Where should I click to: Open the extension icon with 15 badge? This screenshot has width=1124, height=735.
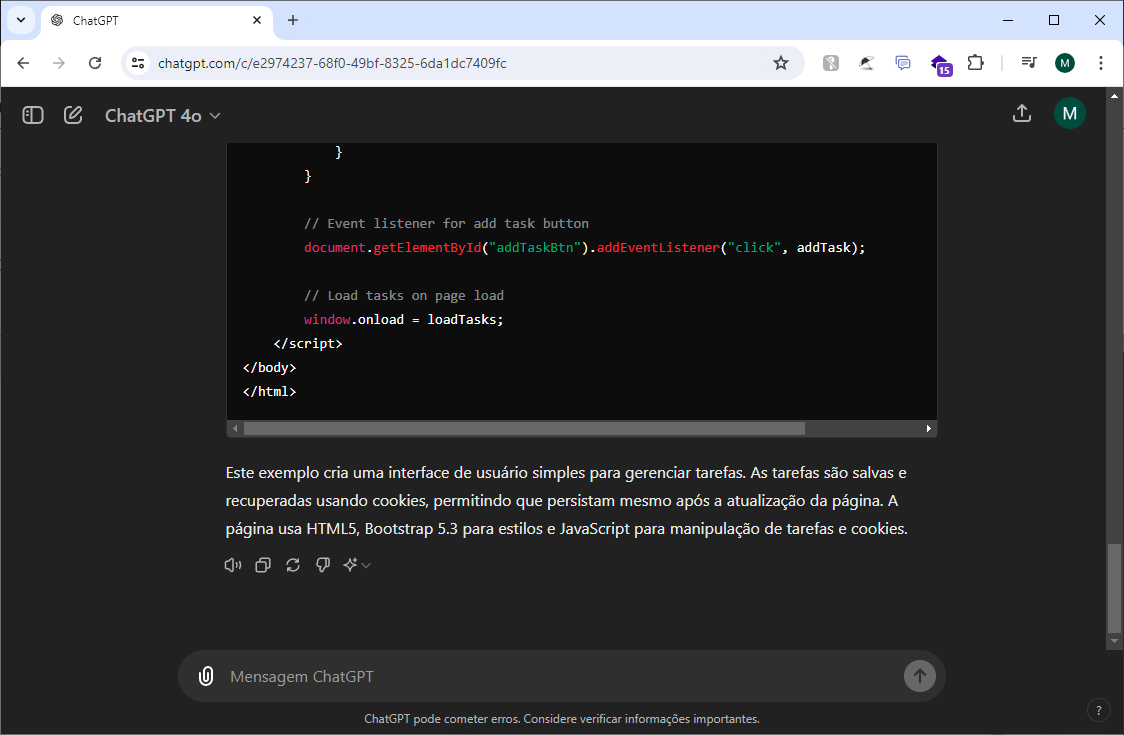coord(940,65)
